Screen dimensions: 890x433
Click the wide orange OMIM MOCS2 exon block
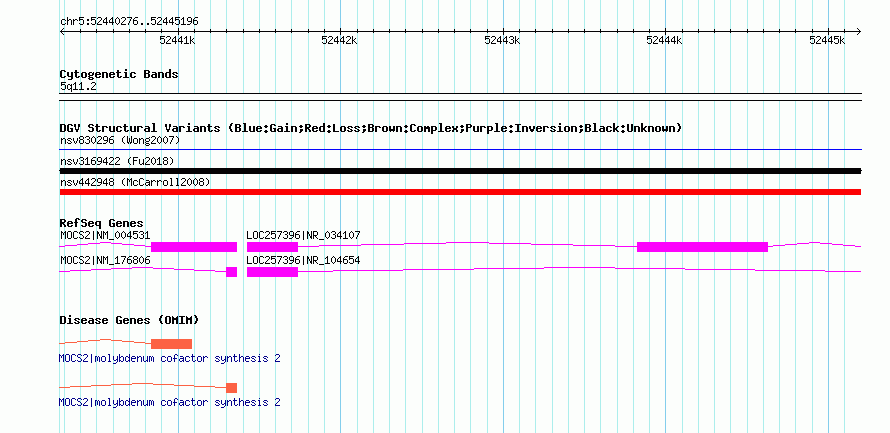click(171, 344)
